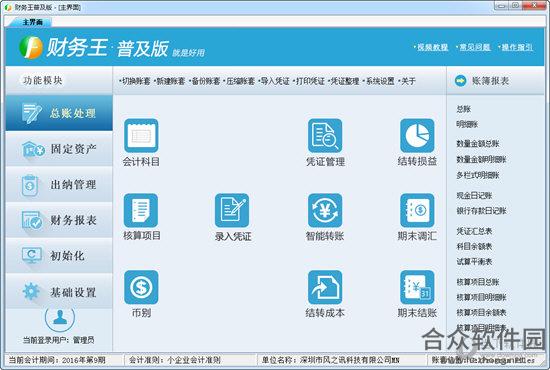
Task: Switch to the 主界面 tab
Action: [32, 22]
